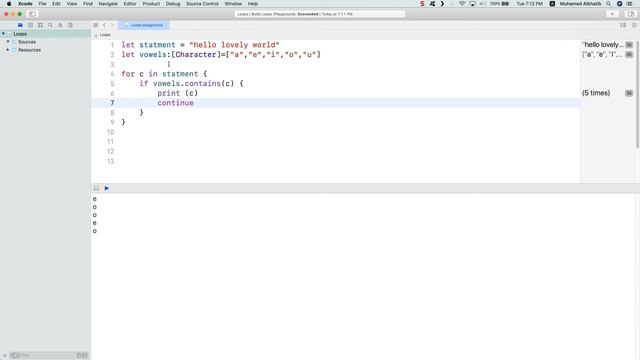Expand the Resources folder
640x360 pixels.
pyautogui.click(x=8, y=50)
